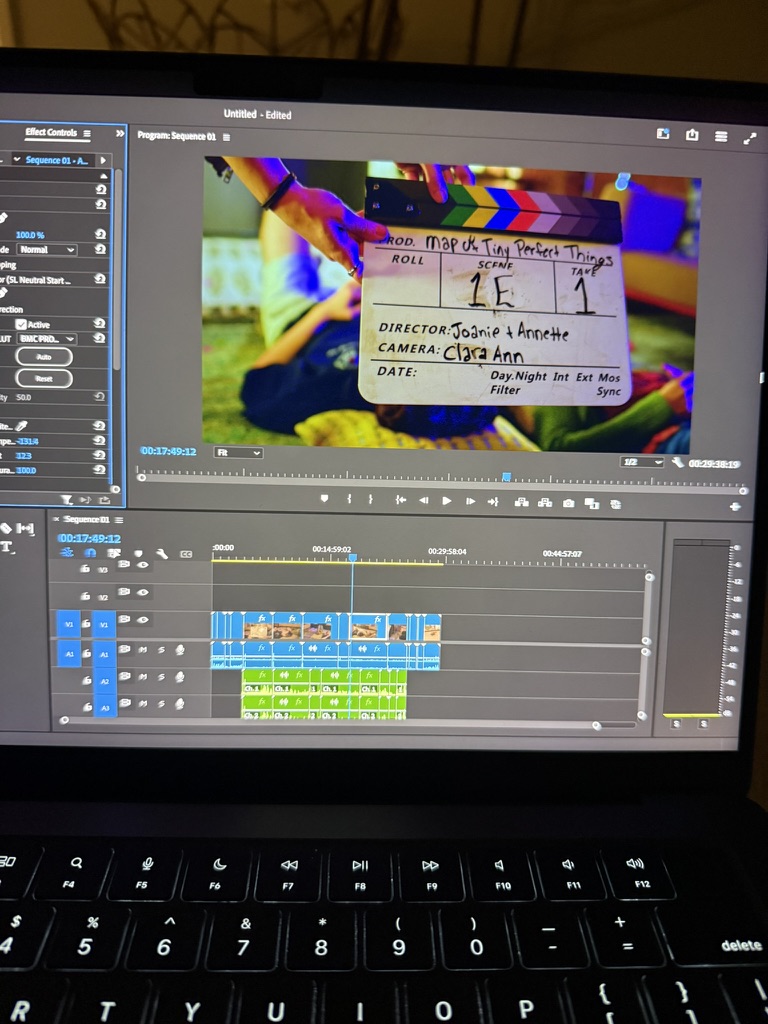Open timeline display settings wrench
Screen dimensions: 768x1024
point(161,553)
